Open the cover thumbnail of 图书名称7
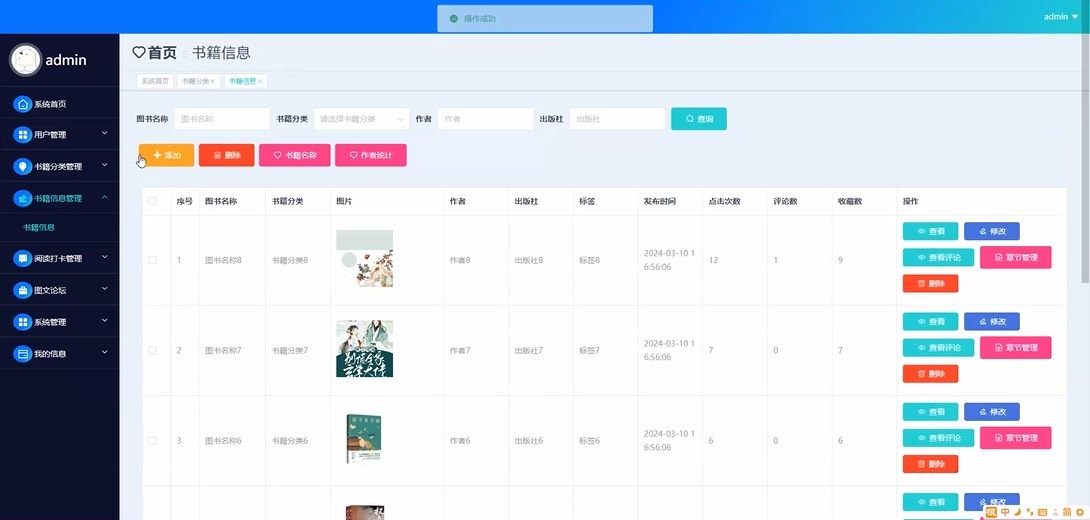The height and width of the screenshot is (520, 1090). [x=364, y=348]
